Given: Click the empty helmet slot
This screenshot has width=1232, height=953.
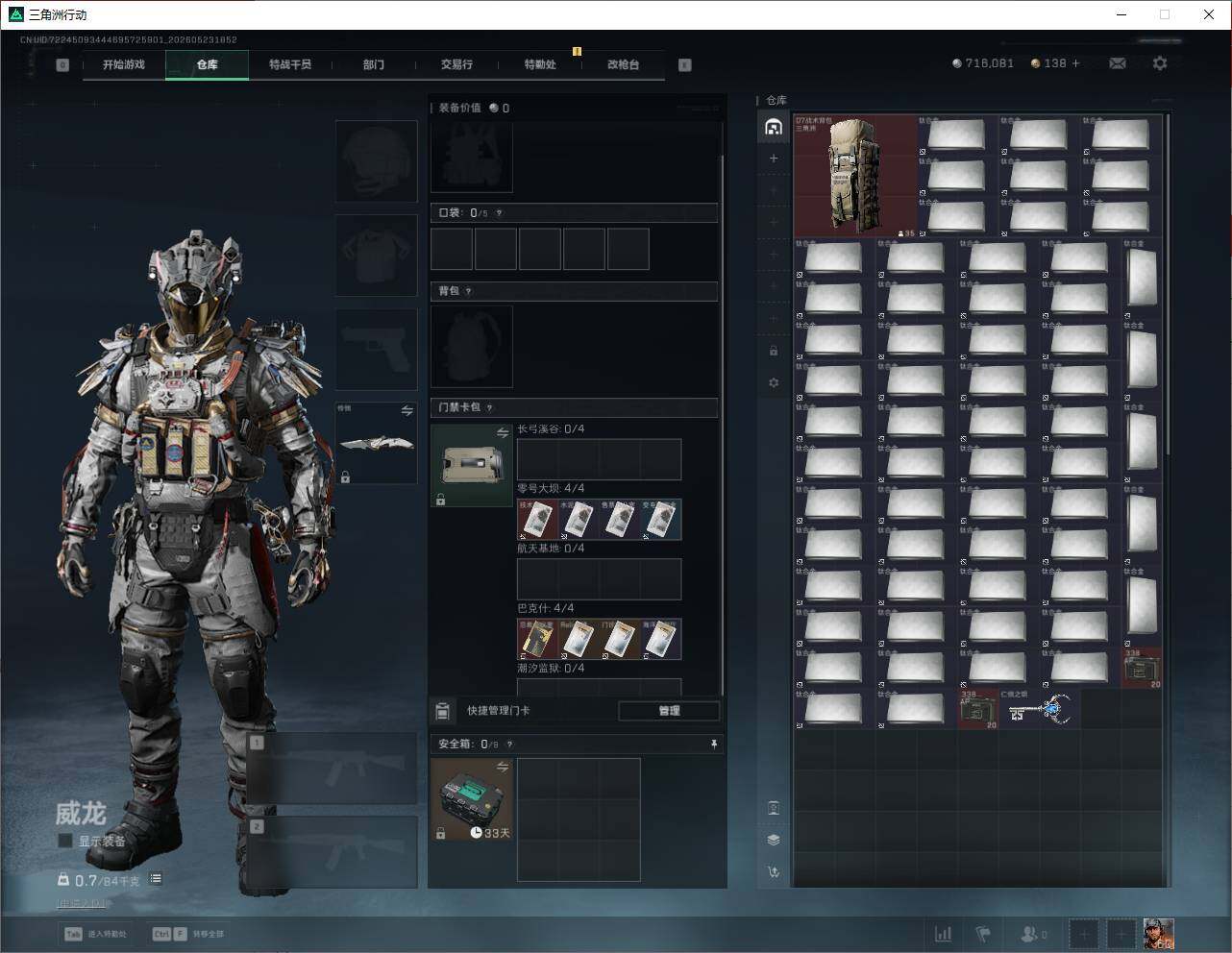Looking at the screenshot, I should click(376, 161).
